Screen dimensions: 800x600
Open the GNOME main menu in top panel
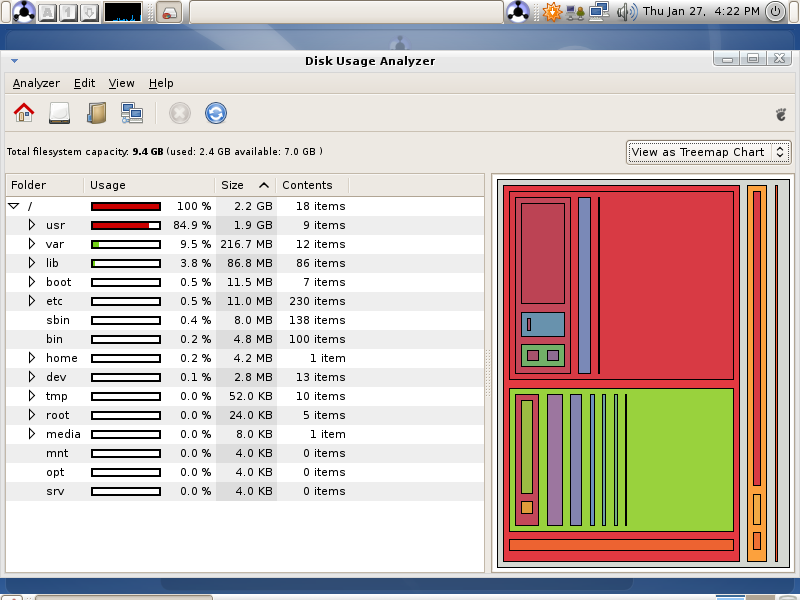[23, 11]
